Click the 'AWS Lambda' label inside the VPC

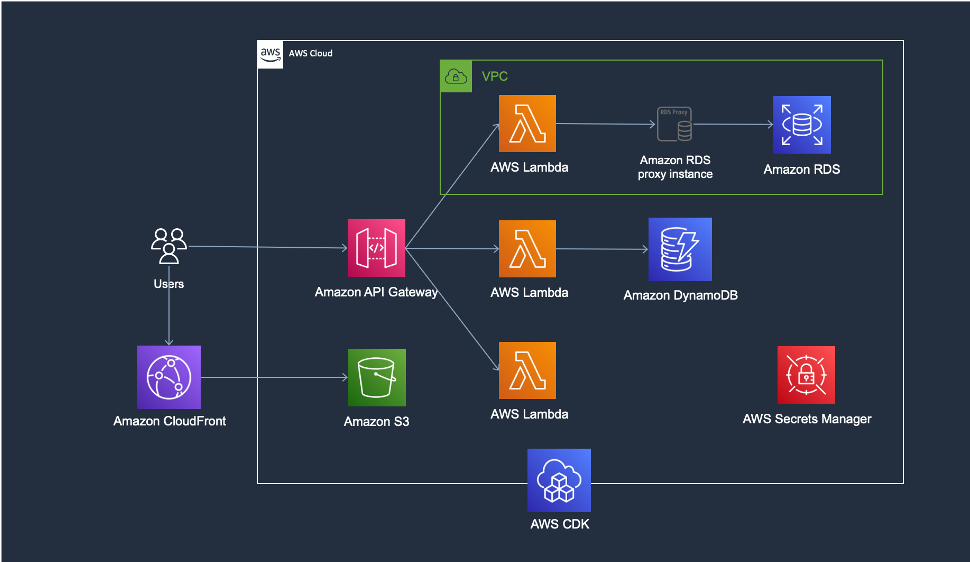pyautogui.click(x=529, y=167)
